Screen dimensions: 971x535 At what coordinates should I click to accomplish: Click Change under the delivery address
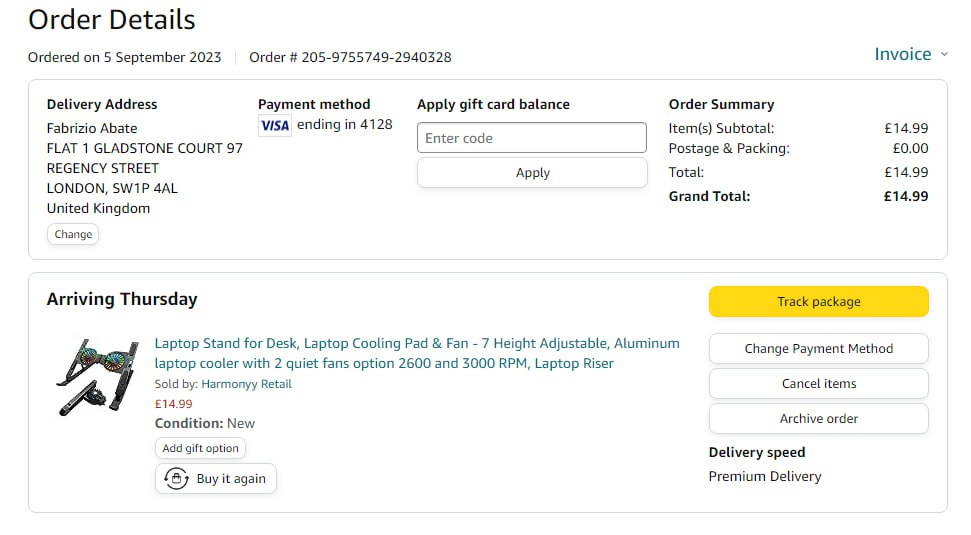[x=73, y=234]
